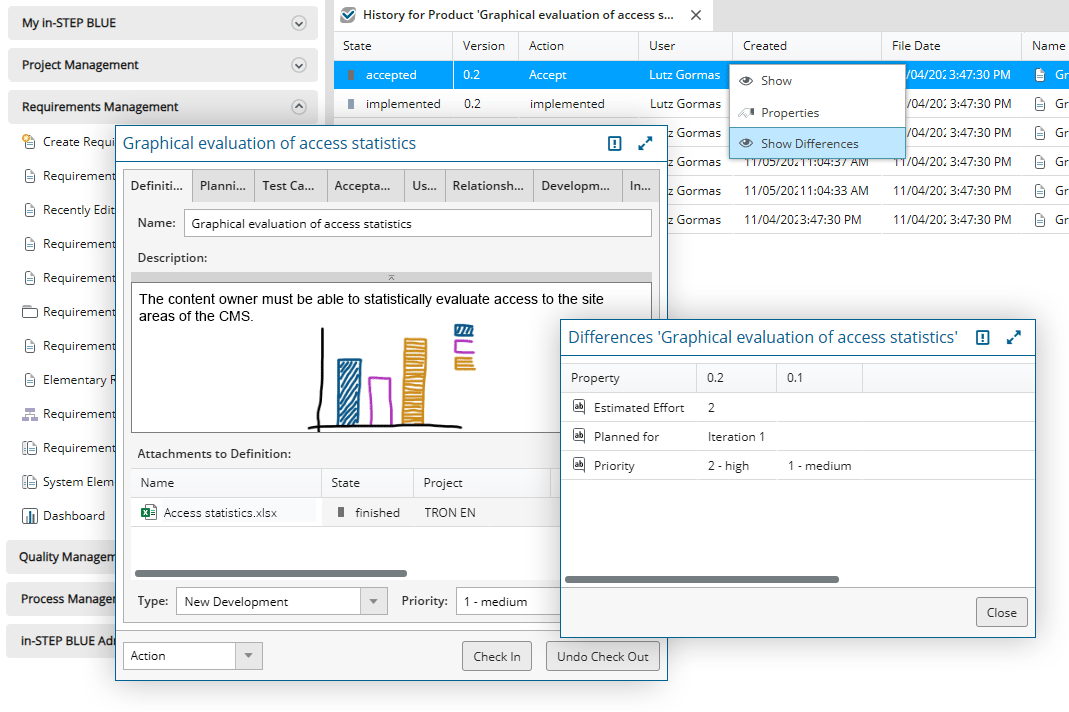Expand the My in-STEP BLUE section

point(298,23)
